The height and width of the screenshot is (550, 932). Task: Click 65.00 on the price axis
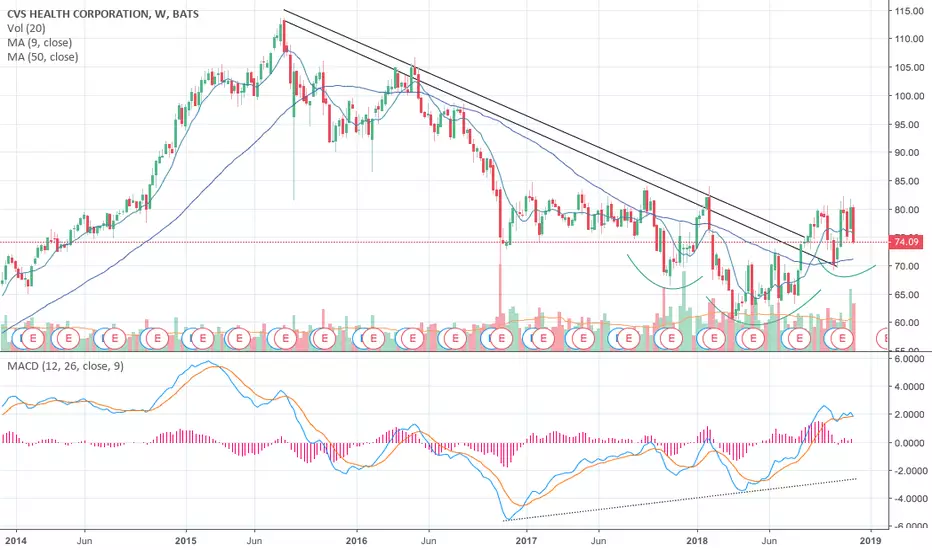pos(909,295)
